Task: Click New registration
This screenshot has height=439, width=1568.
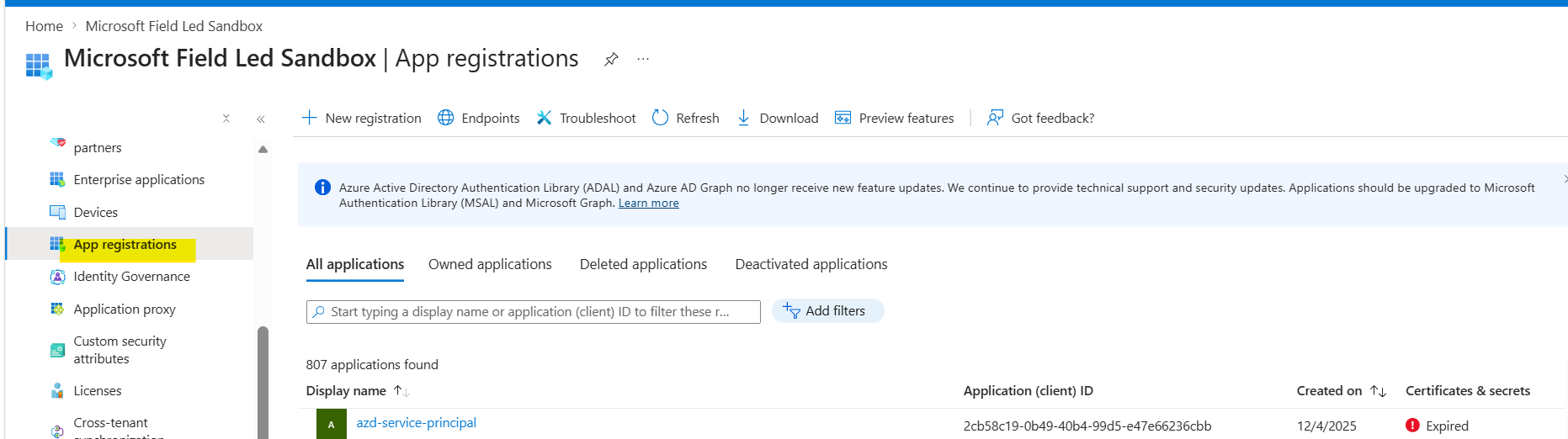Action: [x=362, y=118]
